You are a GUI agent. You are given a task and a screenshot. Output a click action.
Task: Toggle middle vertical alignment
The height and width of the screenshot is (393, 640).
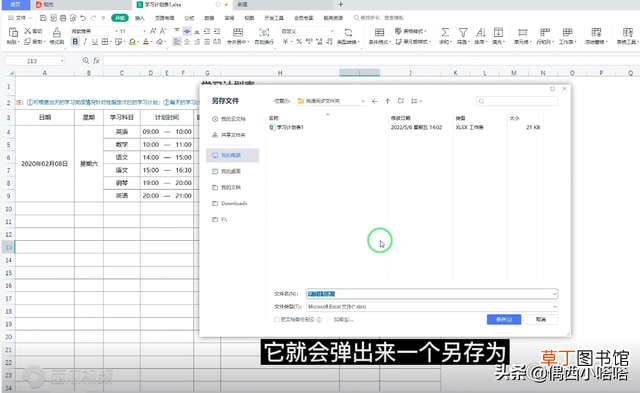pyautogui.click(x=187, y=31)
